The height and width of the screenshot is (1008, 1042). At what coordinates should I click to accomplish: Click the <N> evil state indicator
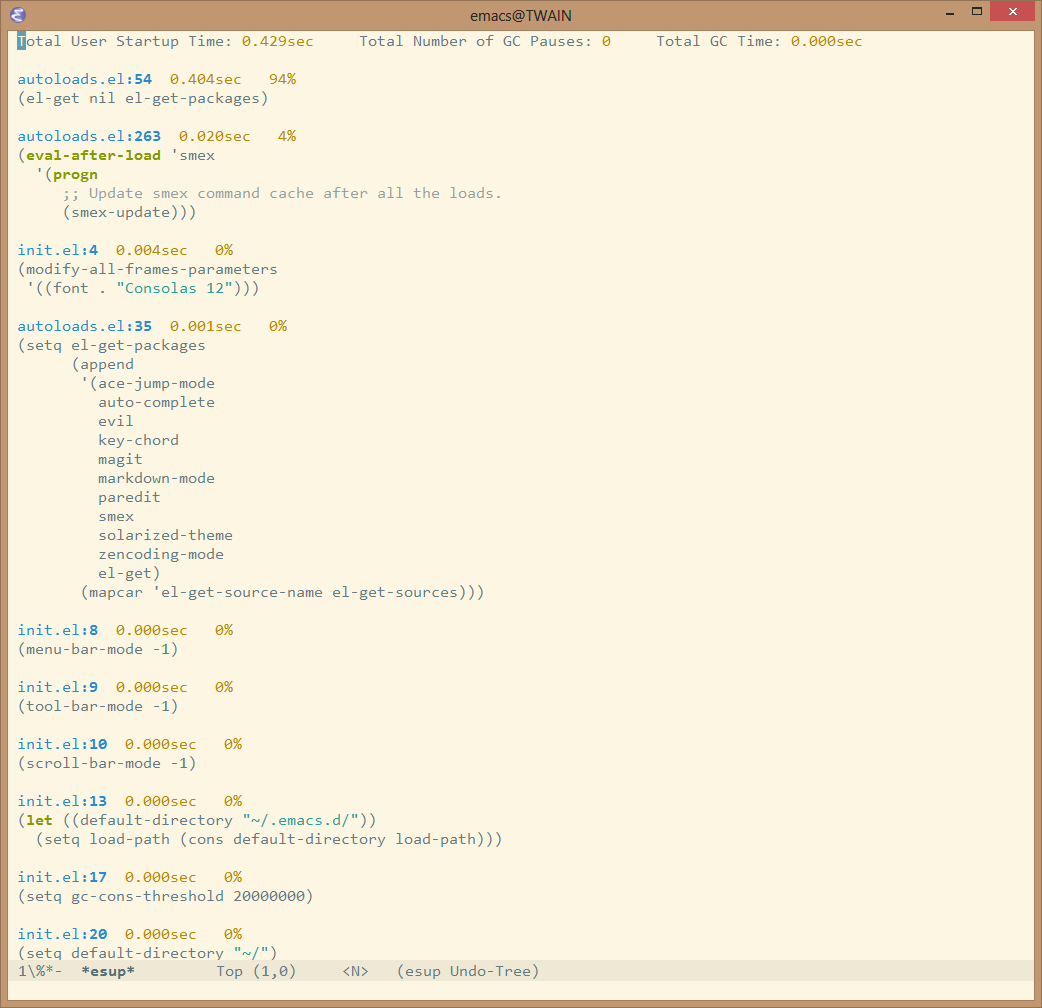pyautogui.click(x=356, y=971)
